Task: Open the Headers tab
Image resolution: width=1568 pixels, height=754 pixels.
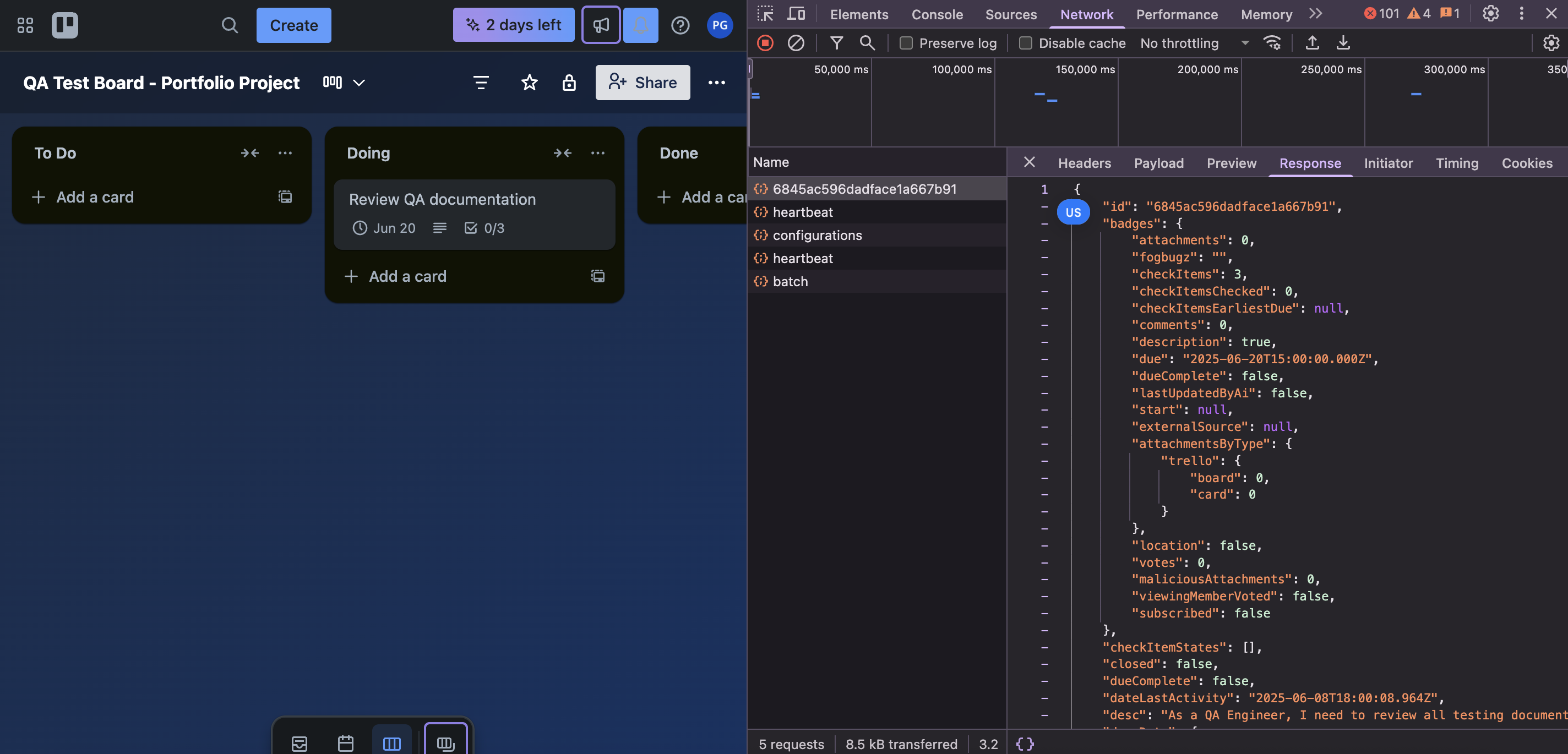Action: pyautogui.click(x=1084, y=163)
